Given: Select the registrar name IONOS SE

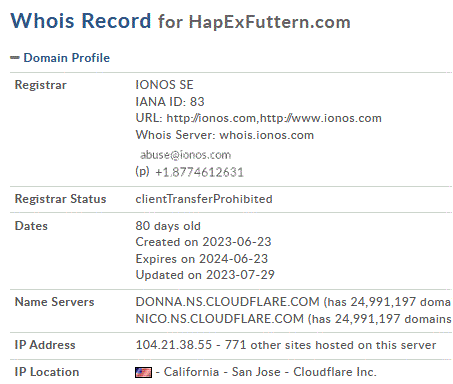Looking at the screenshot, I should pos(164,85).
